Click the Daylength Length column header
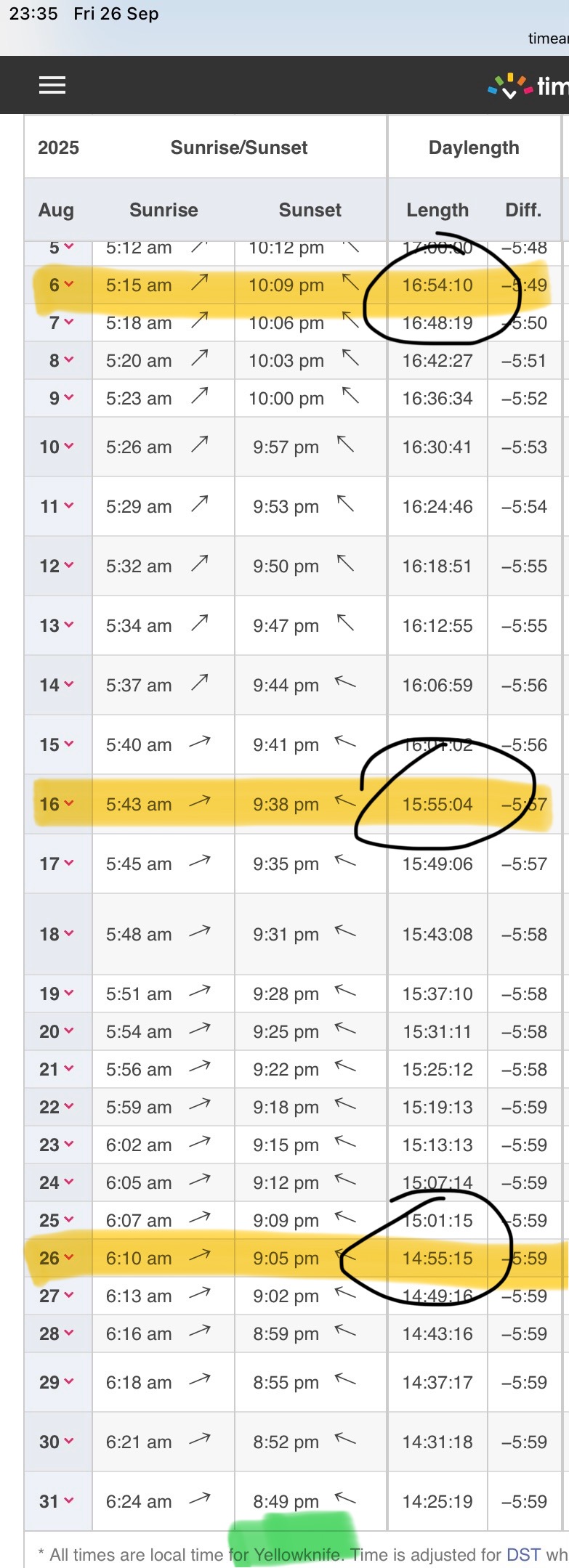The width and height of the screenshot is (569, 1568). [437, 210]
